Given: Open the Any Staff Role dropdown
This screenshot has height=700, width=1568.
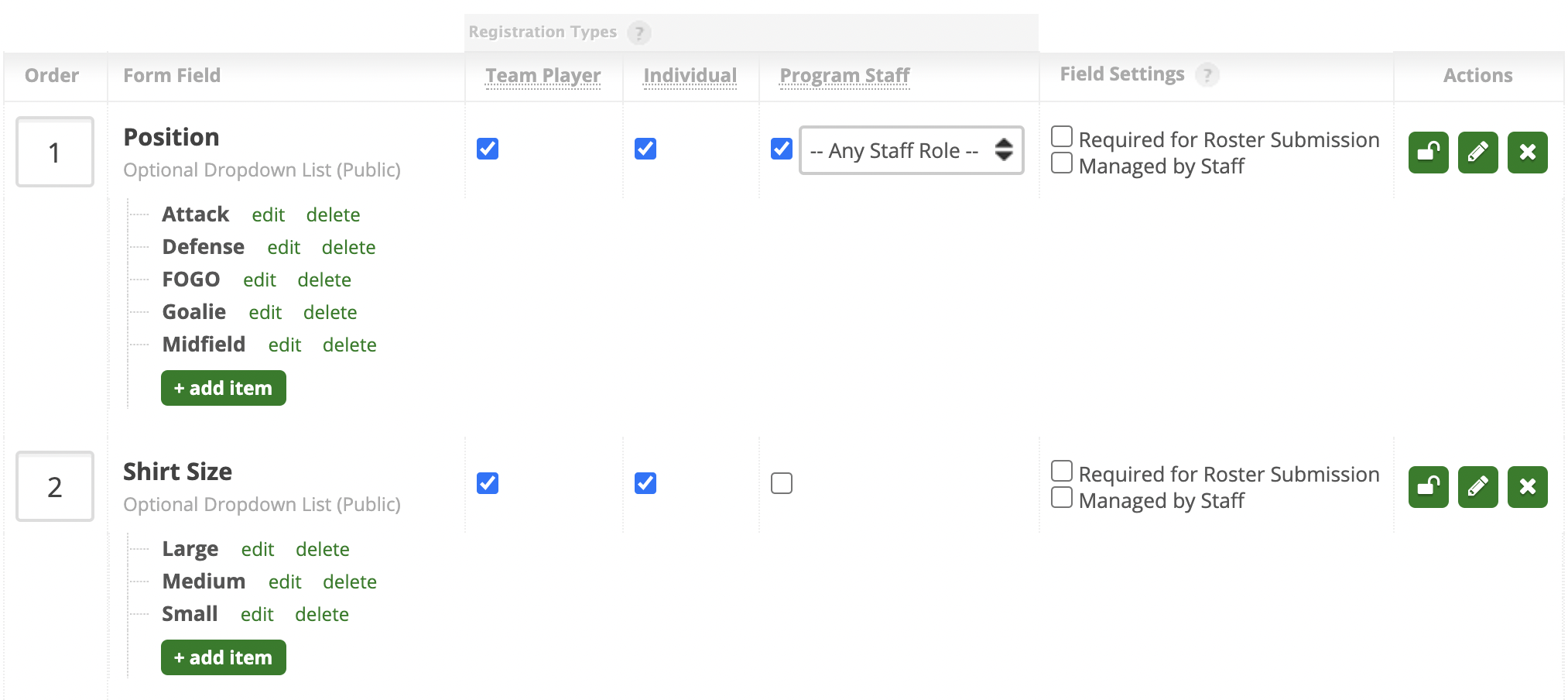Looking at the screenshot, I should [912, 150].
